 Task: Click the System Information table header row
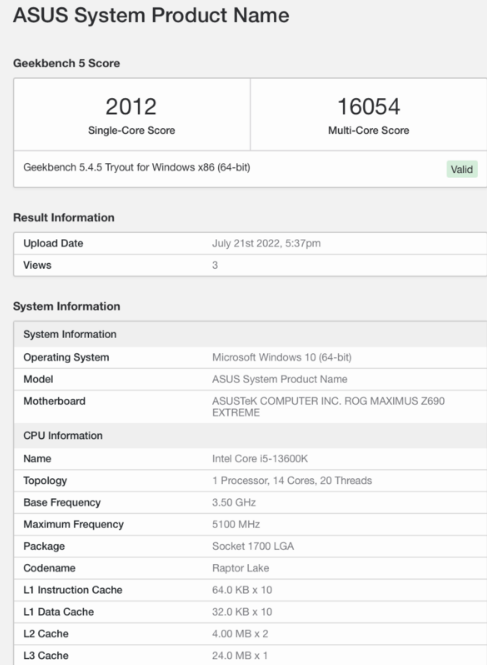tap(250, 334)
